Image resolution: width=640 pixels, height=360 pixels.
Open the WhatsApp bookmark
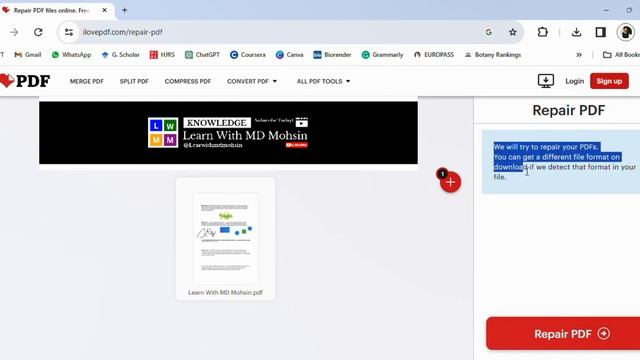click(71, 55)
